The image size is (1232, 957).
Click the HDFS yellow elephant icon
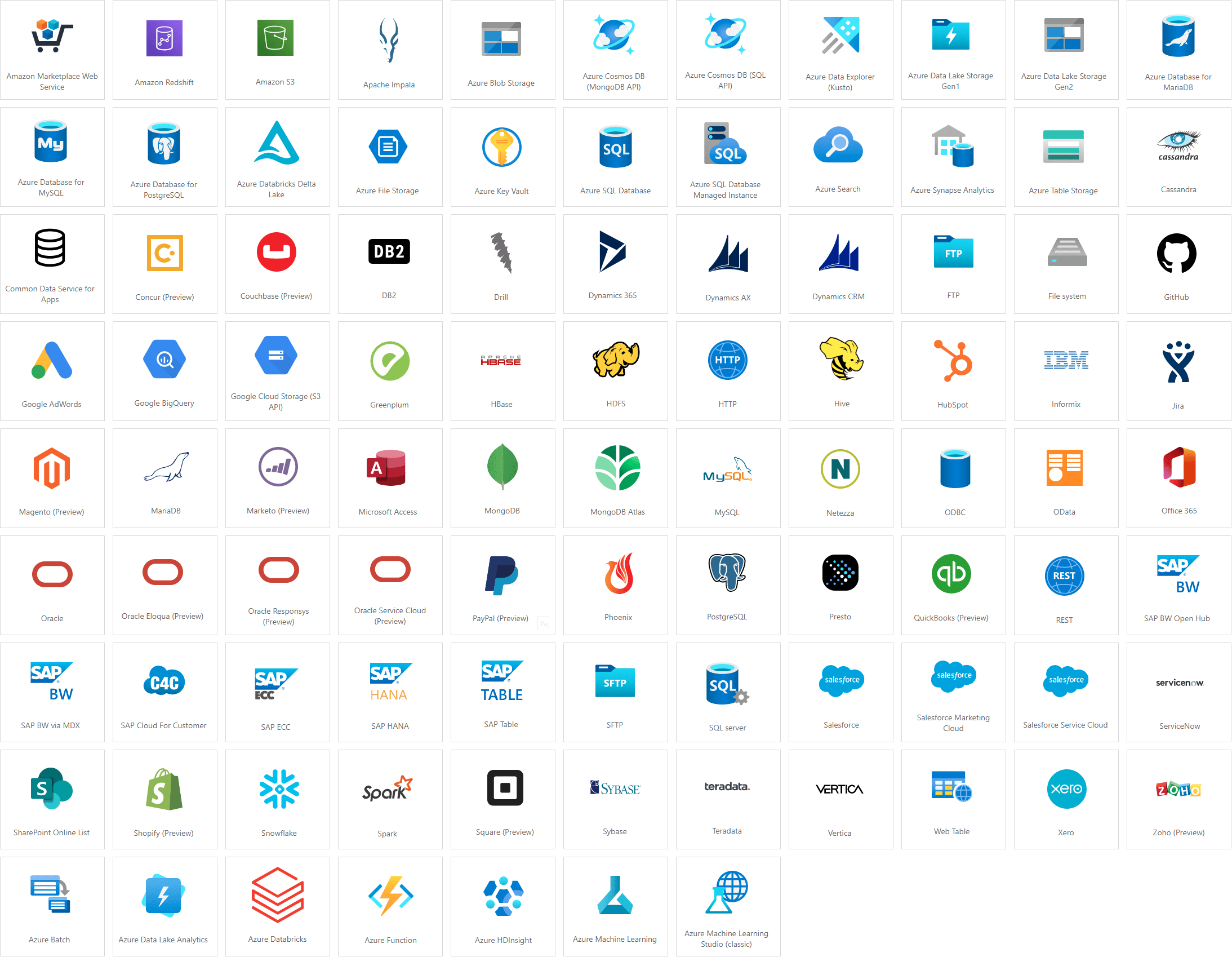coord(615,359)
